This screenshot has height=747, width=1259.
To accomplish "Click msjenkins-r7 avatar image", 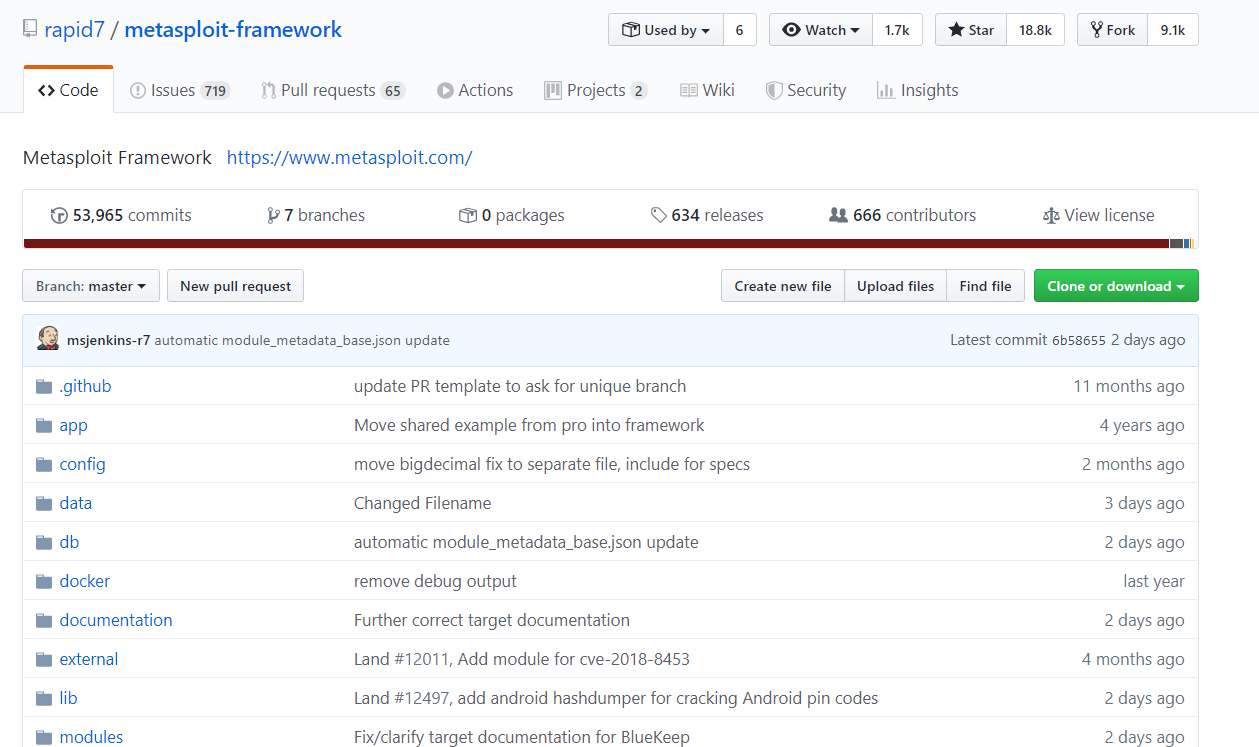I will [x=47, y=339].
